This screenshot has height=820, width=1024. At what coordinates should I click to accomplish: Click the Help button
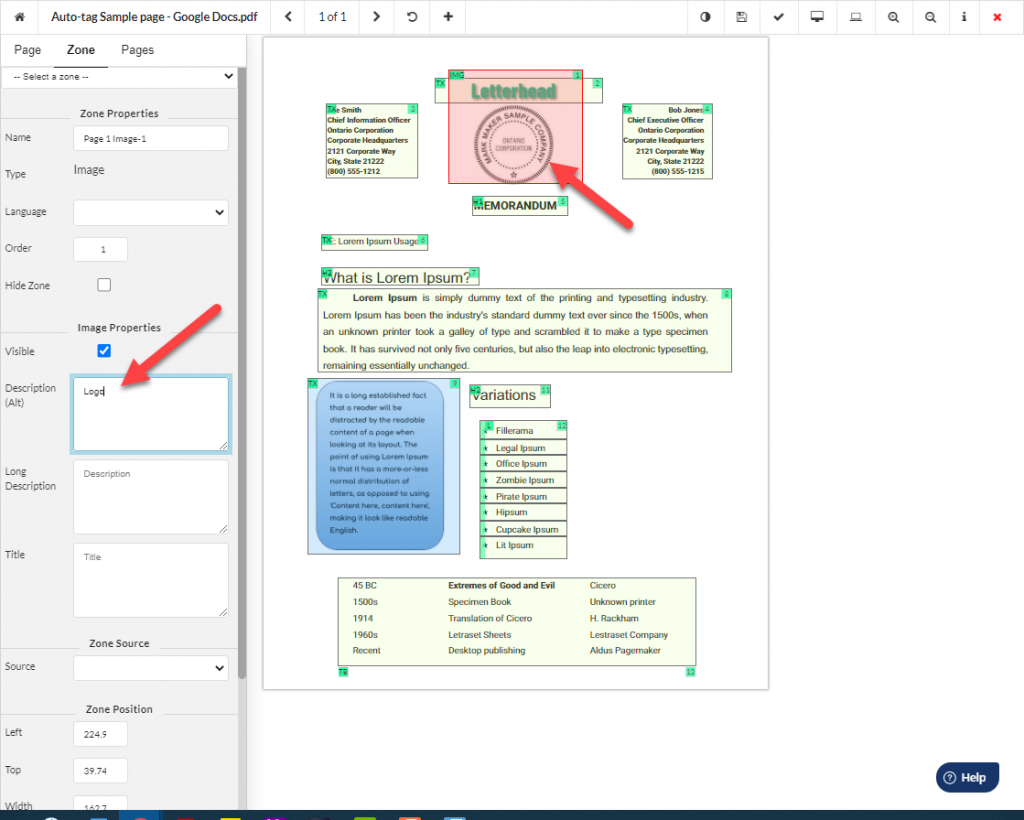click(x=966, y=776)
